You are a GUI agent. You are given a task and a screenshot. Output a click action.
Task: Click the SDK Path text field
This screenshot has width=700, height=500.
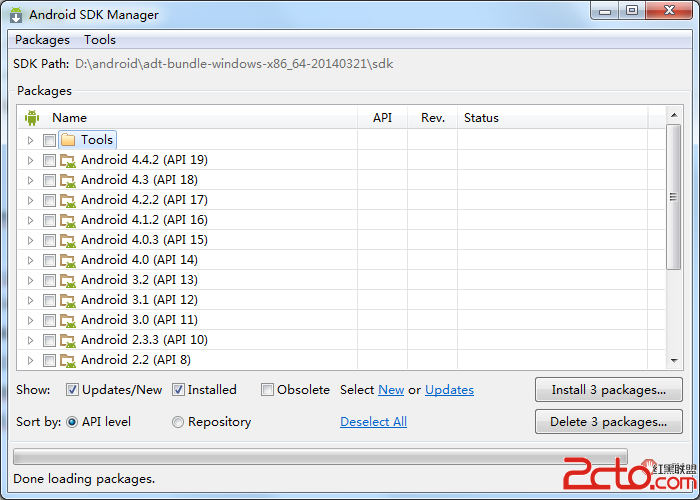click(234, 64)
